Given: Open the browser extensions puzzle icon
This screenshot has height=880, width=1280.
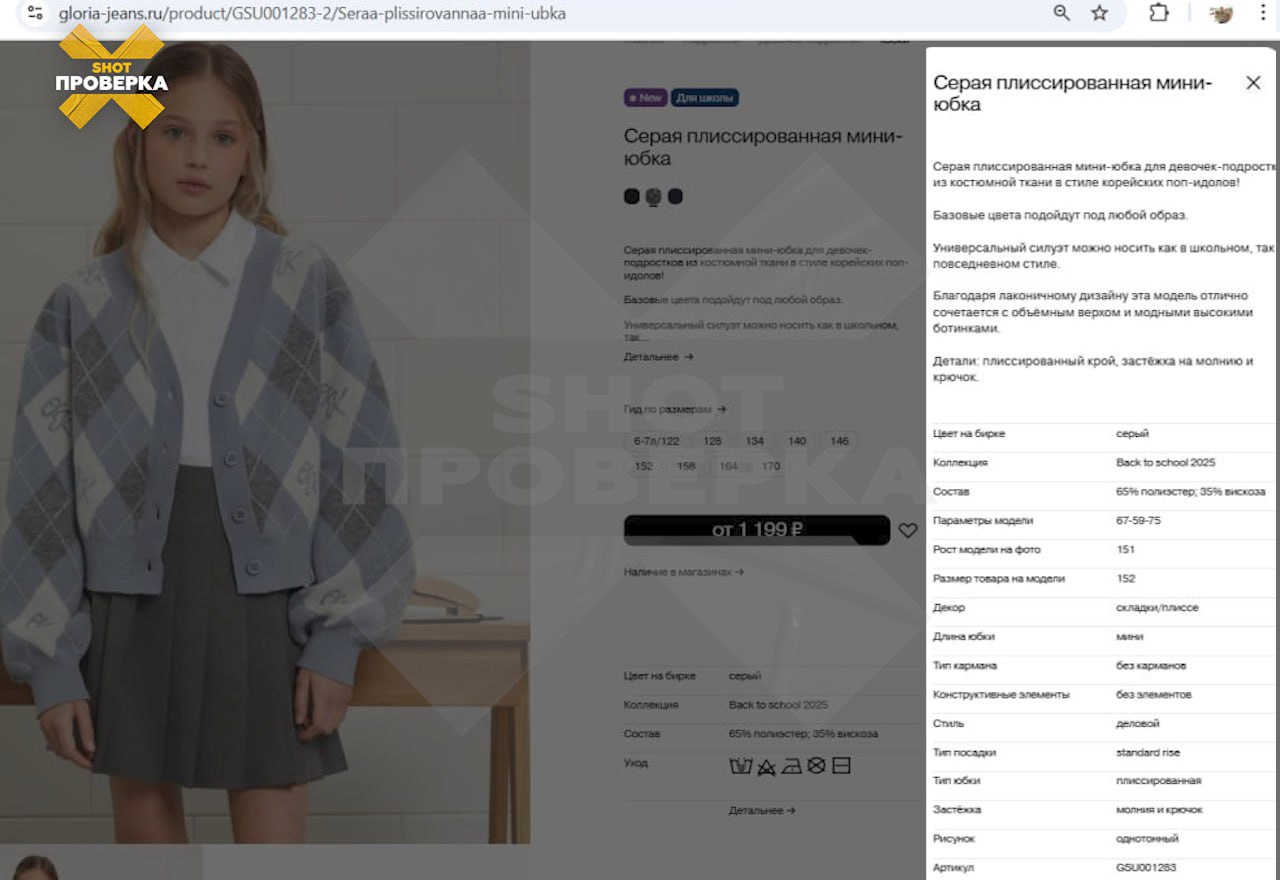Looking at the screenshot, I should point(1158,13).
